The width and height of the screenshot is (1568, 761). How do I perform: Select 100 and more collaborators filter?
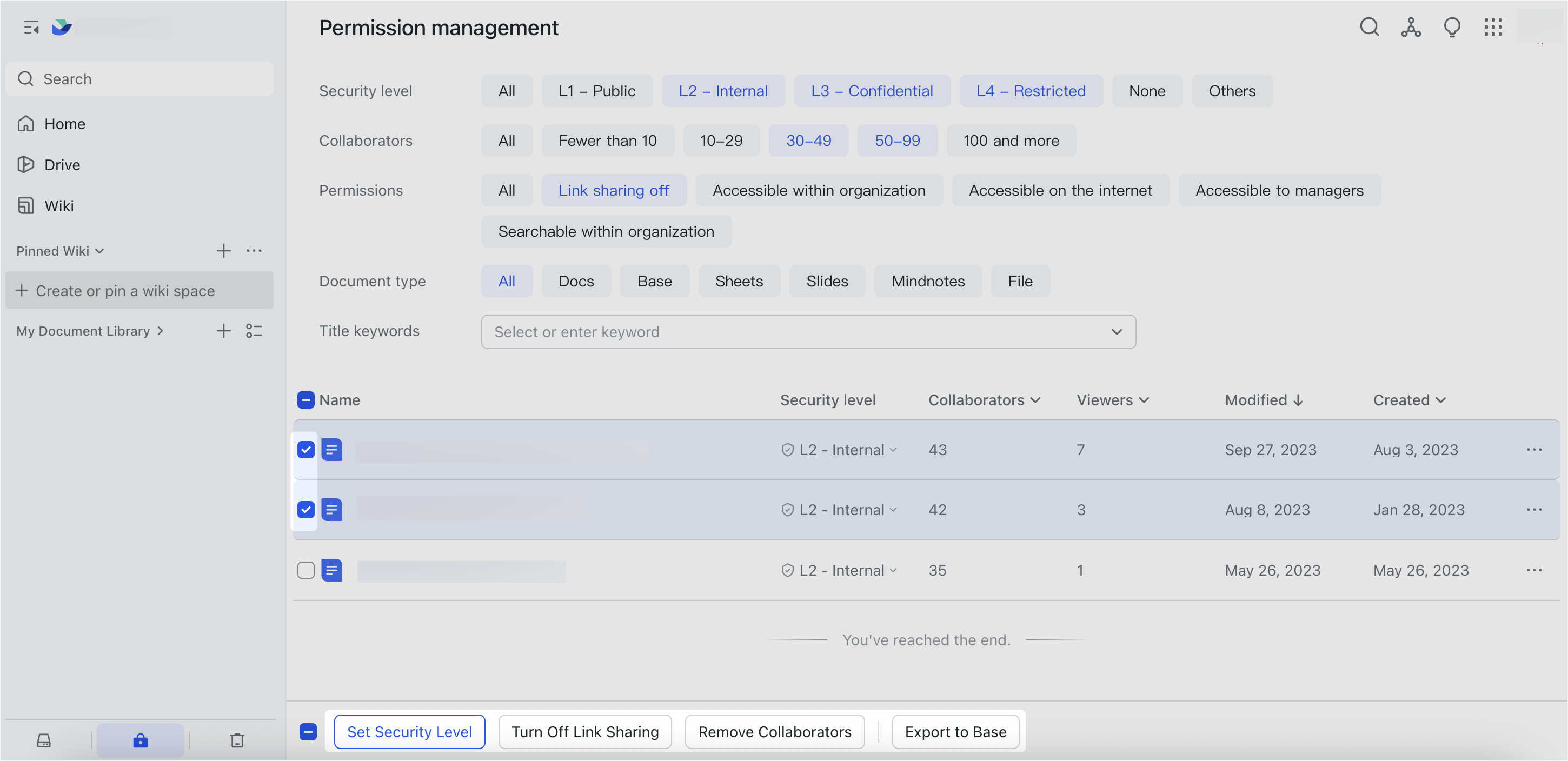pos(1011,141)
